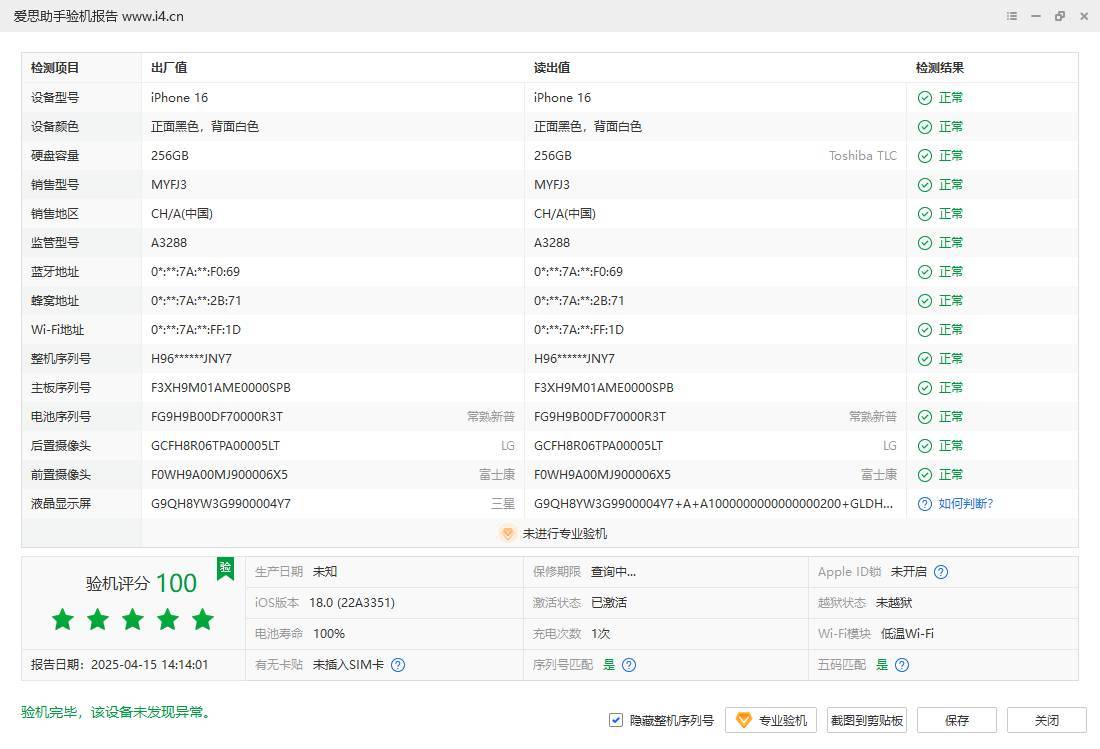1100x749 pixels.
Task: Select the long read LCD value ending GLDH...
Action: point(713,504)
